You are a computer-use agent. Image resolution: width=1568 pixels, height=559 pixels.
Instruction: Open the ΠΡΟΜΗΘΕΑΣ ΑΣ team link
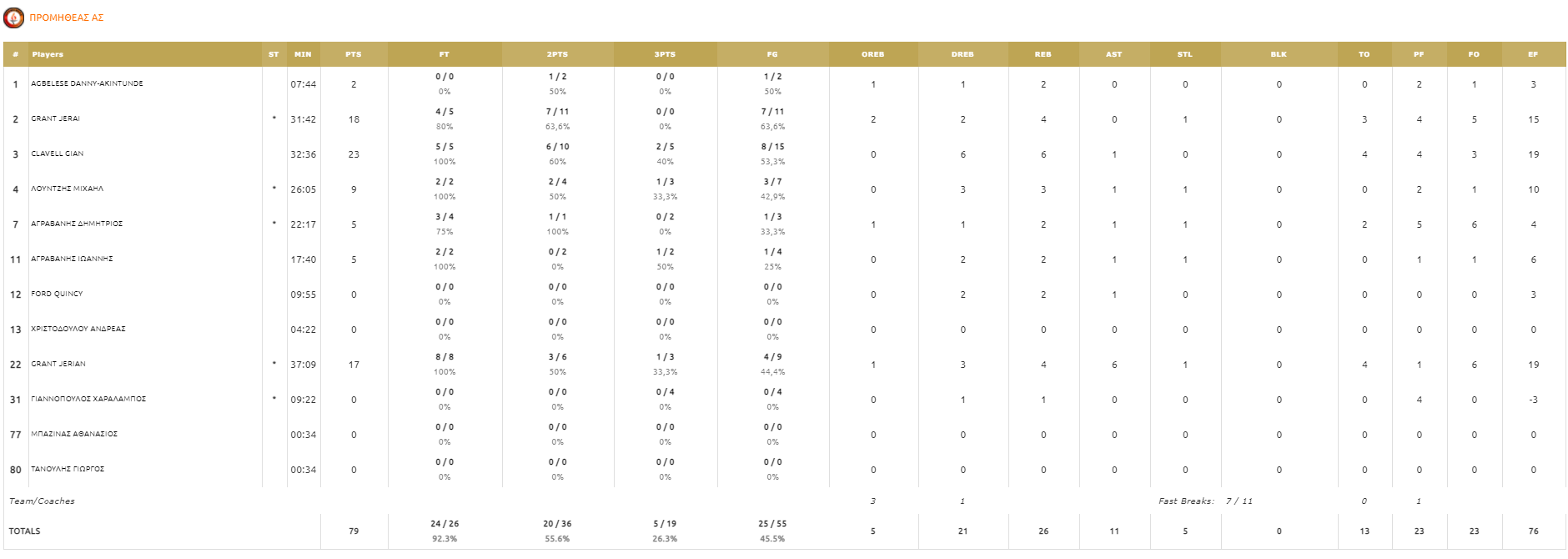click(67, 18)
